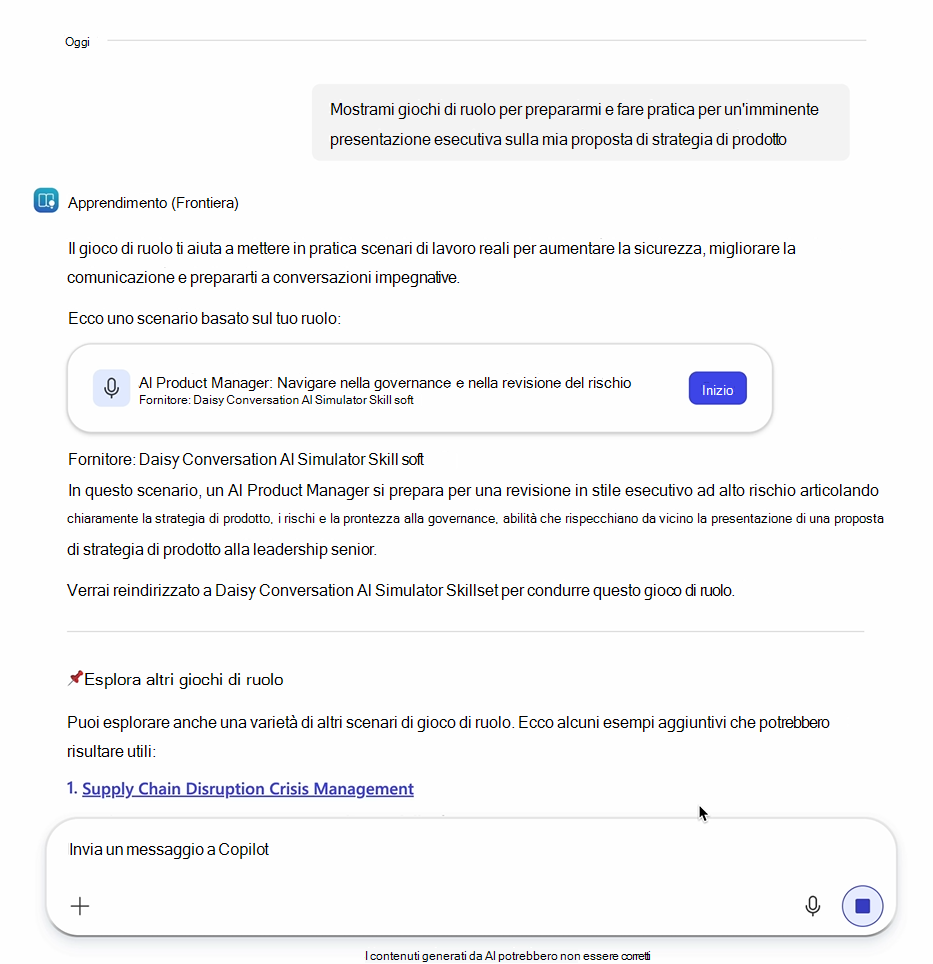933x964 pixels.
Task: Click the 'Il gioco di ruolo ti aiuta' paragraph
Action: (x=431, y=263)
